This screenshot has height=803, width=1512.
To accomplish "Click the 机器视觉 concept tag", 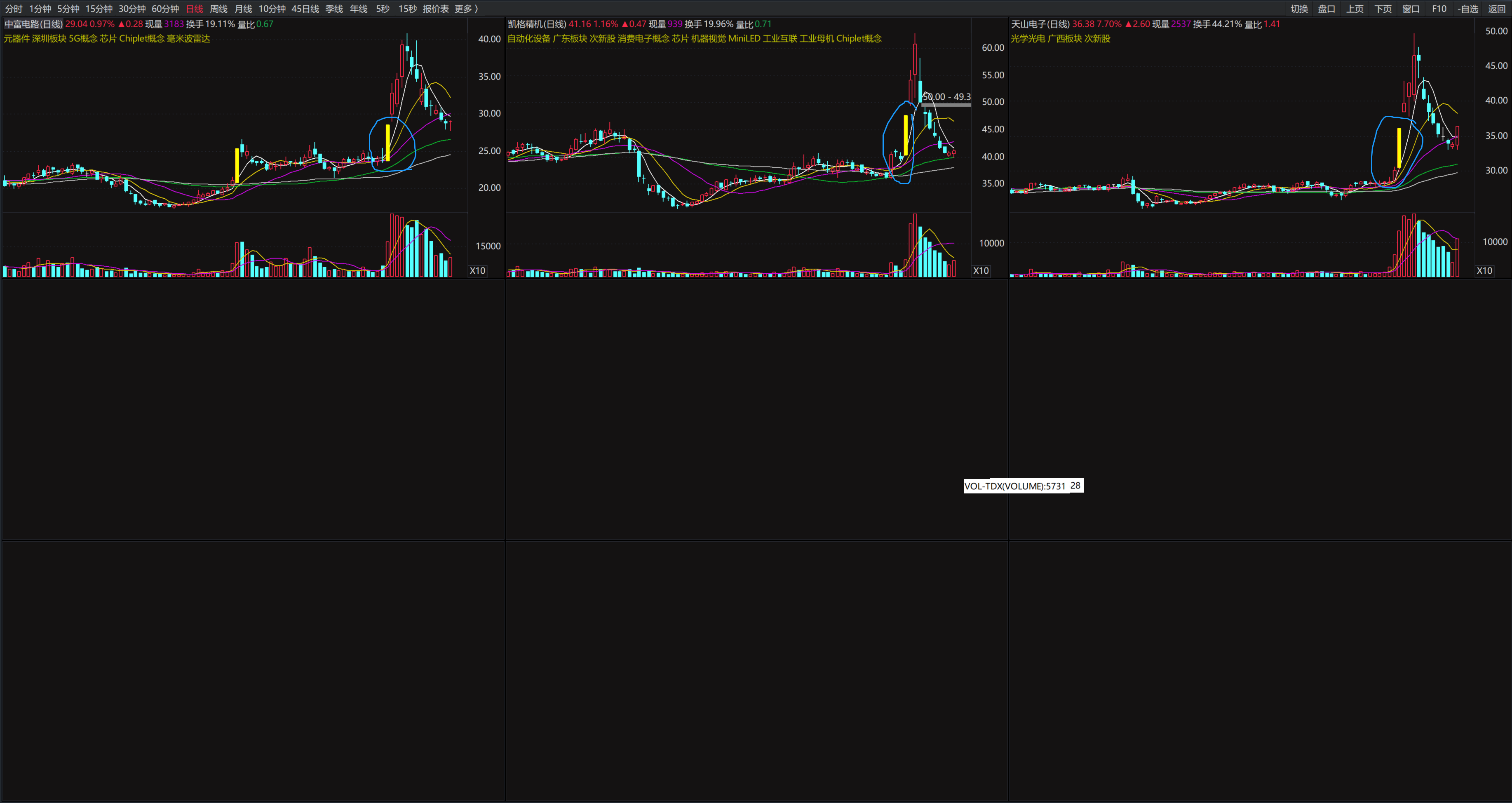I will click(708, 39).
